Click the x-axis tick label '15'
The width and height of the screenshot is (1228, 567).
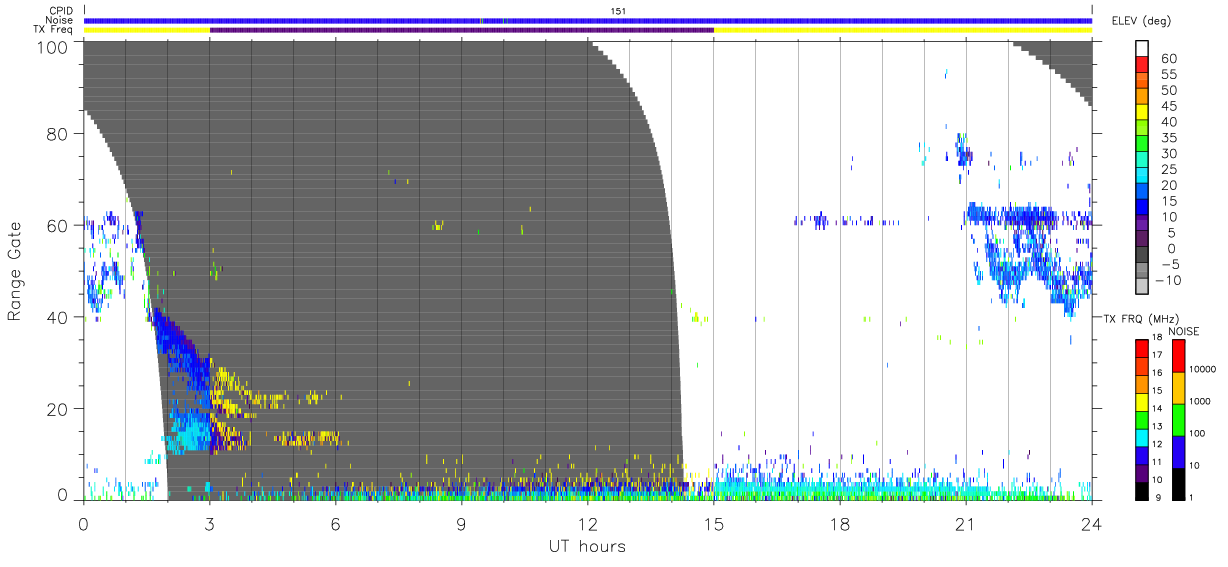(x=713, y=523)
